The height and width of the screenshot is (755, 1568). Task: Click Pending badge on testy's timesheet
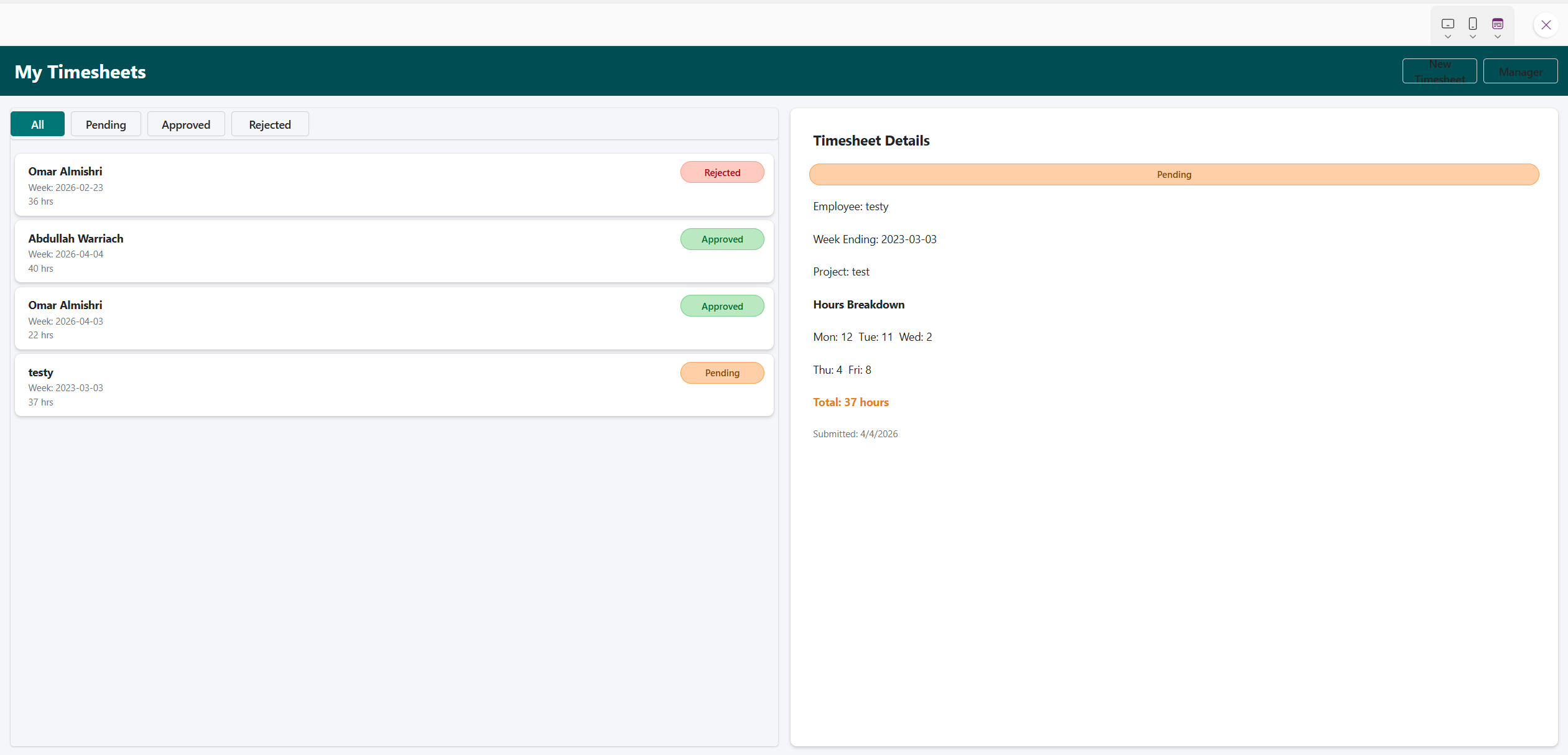coord(721,373)
